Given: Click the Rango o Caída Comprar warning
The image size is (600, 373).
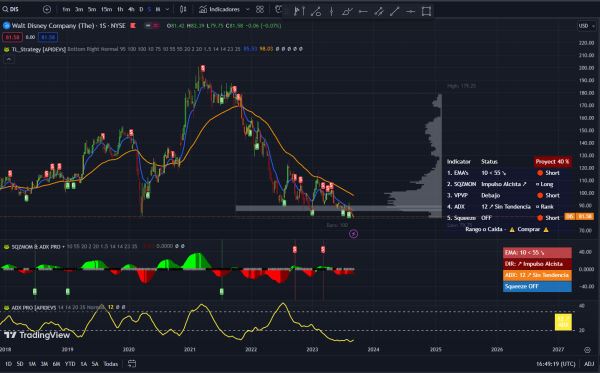Looking at the screenshot, I should pyautogui.click(x=507, y=229).
